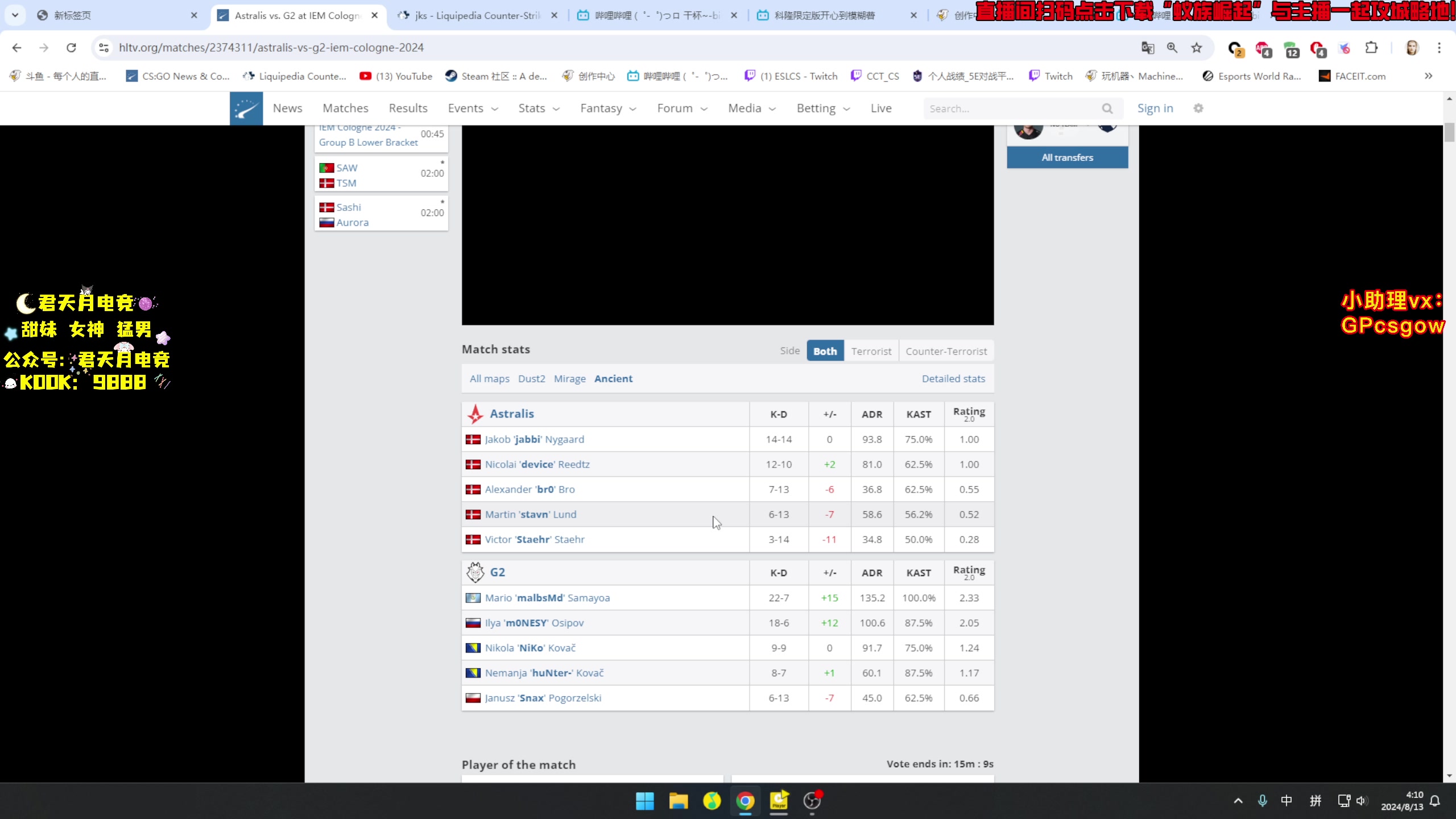Switch to Mirage stats tab
The width and height of the screenshot is (1456, 819).
tap(569, 379)
